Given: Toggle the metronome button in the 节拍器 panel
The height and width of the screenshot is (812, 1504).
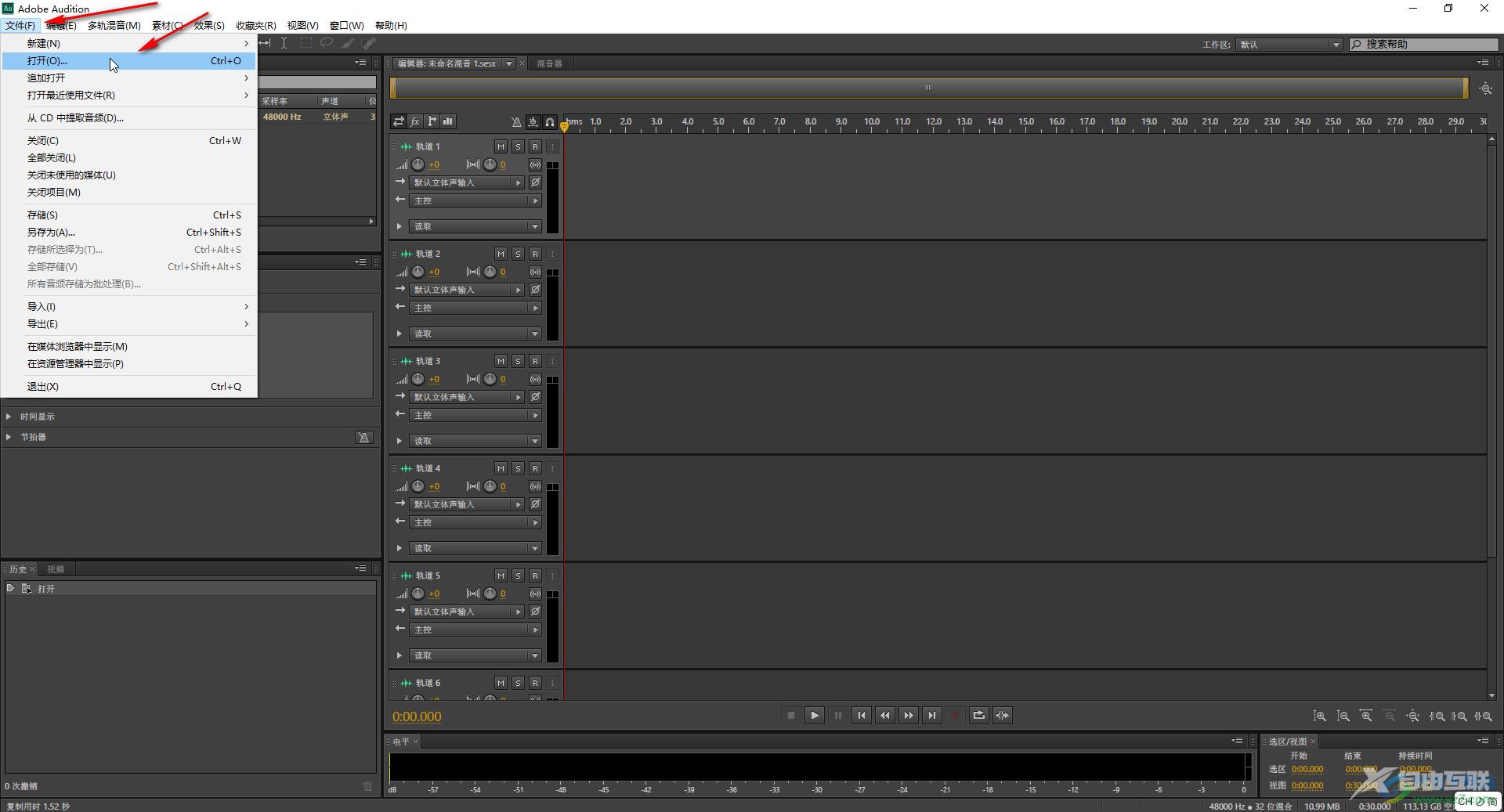Looking at the screenshot, I should tap(363, 437).
